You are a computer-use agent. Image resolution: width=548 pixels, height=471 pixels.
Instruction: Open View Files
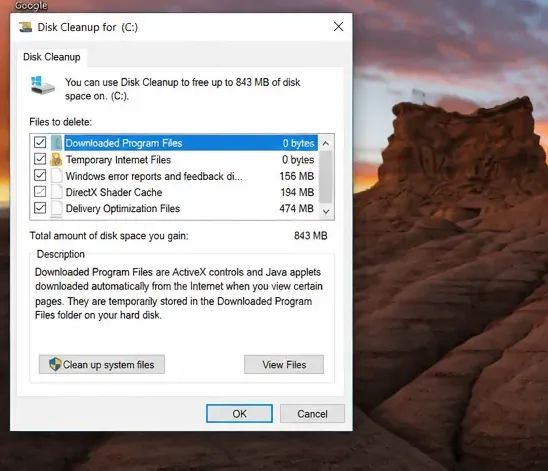click(x=284, y=365)
